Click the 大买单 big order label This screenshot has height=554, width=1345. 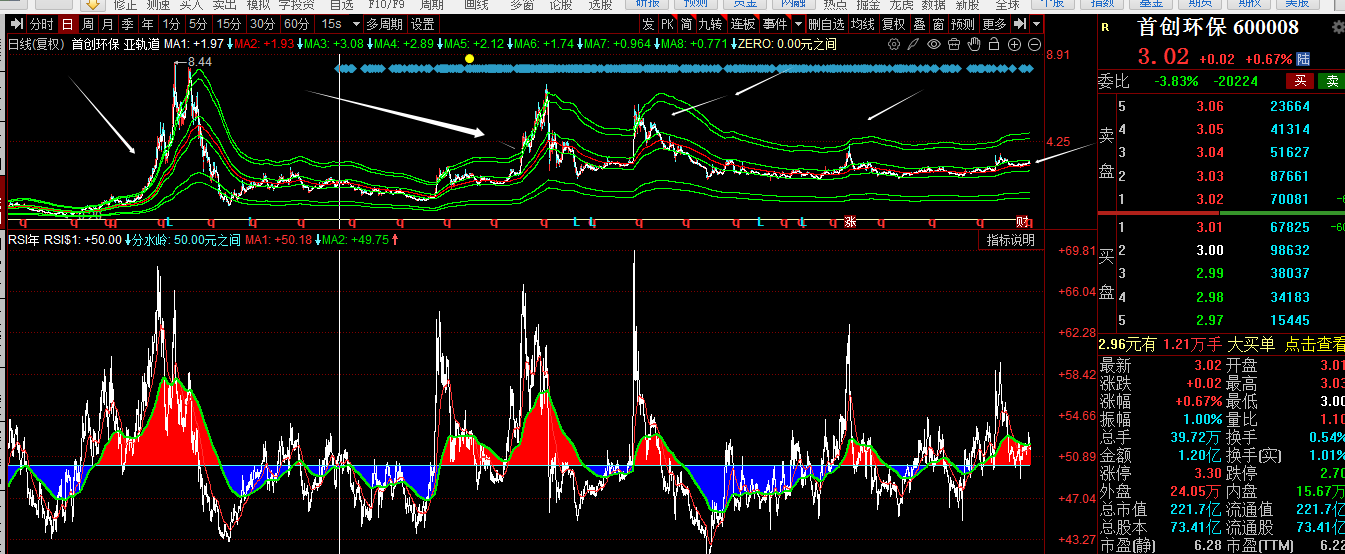[x=1251, y=344]
